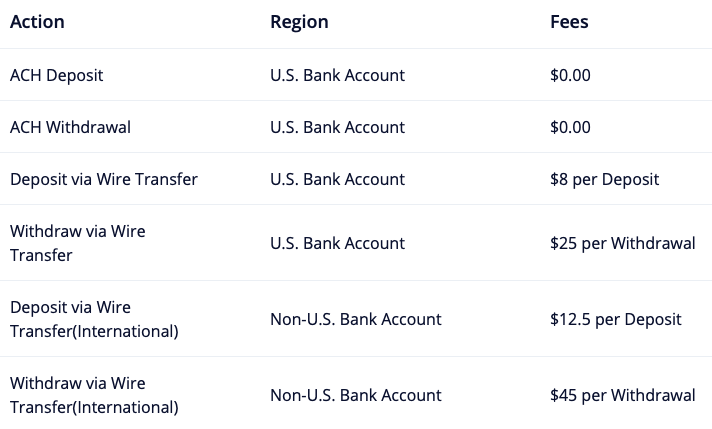Click the $12.5 per Deposit fee

click(x=615, y=319)
